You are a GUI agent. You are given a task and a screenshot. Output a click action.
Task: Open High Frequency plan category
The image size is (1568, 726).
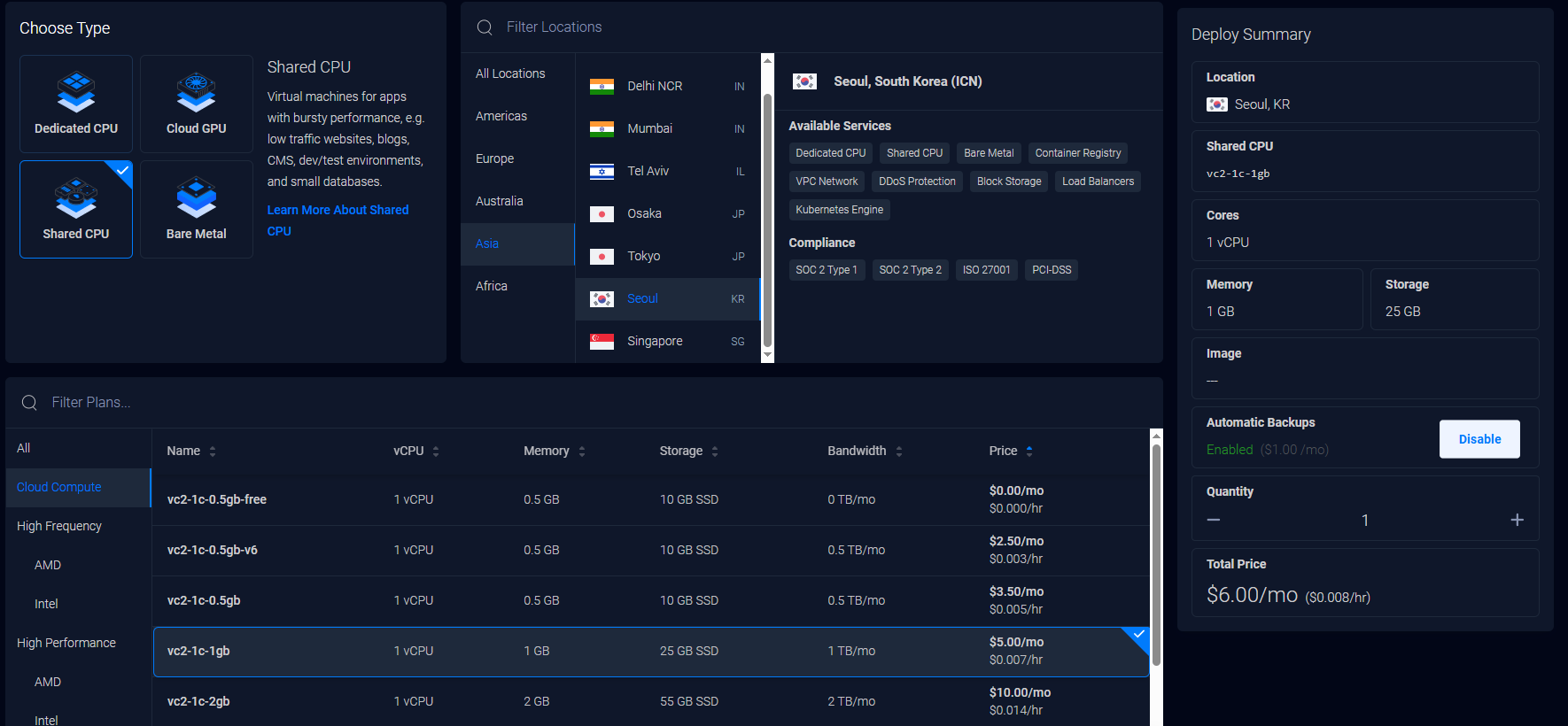(x=79, y=527)
